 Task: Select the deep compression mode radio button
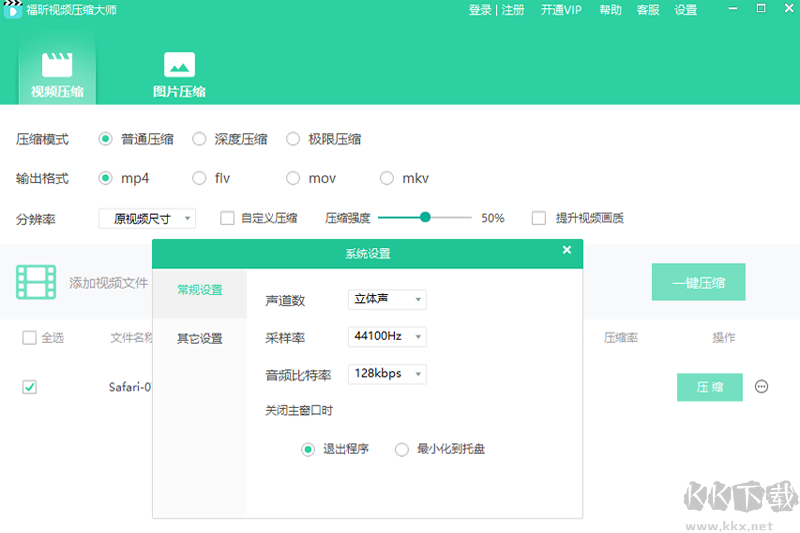pyautogui.click(x=199, y=139)
